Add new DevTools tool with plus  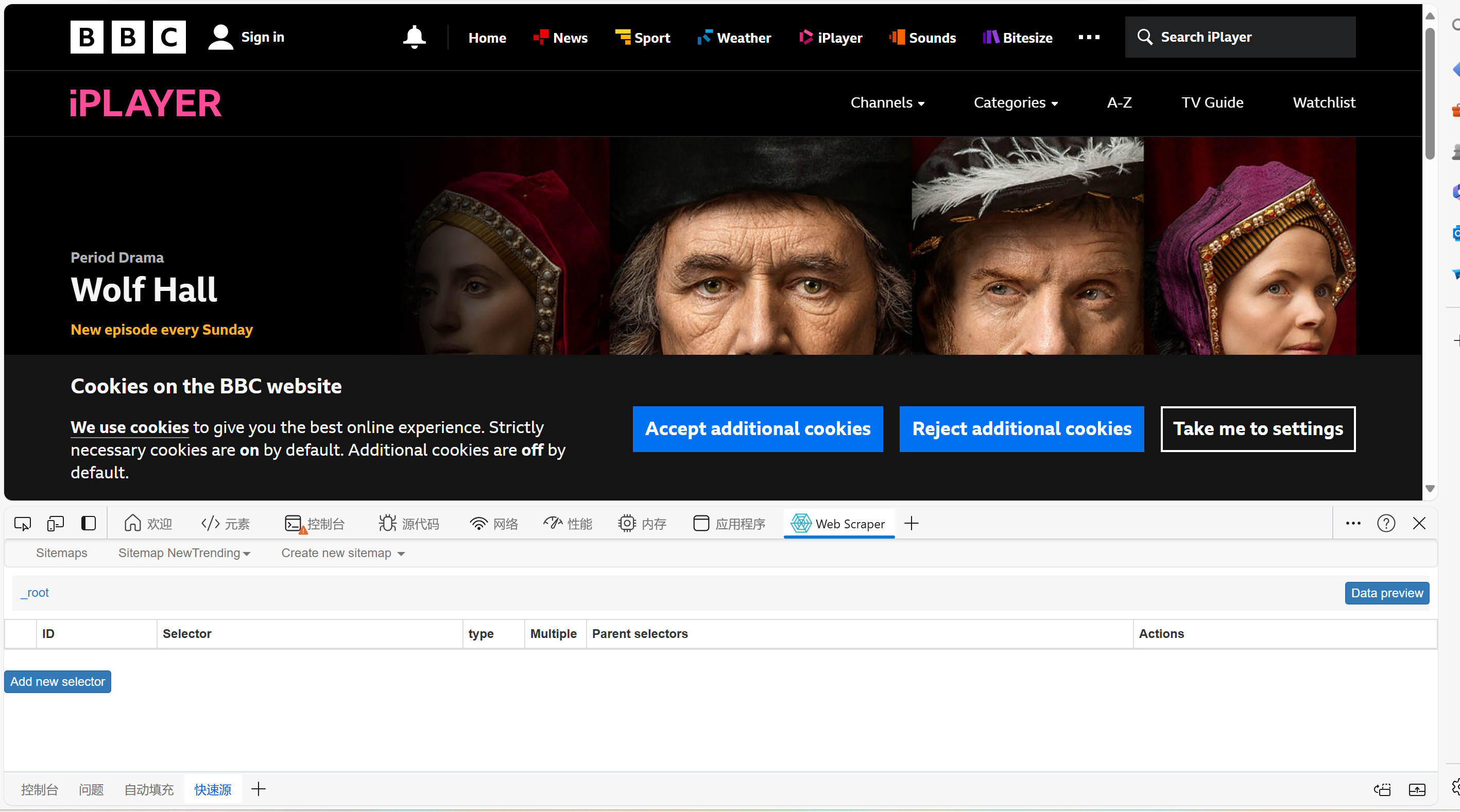pyautogui.click(x=912, y=523)
